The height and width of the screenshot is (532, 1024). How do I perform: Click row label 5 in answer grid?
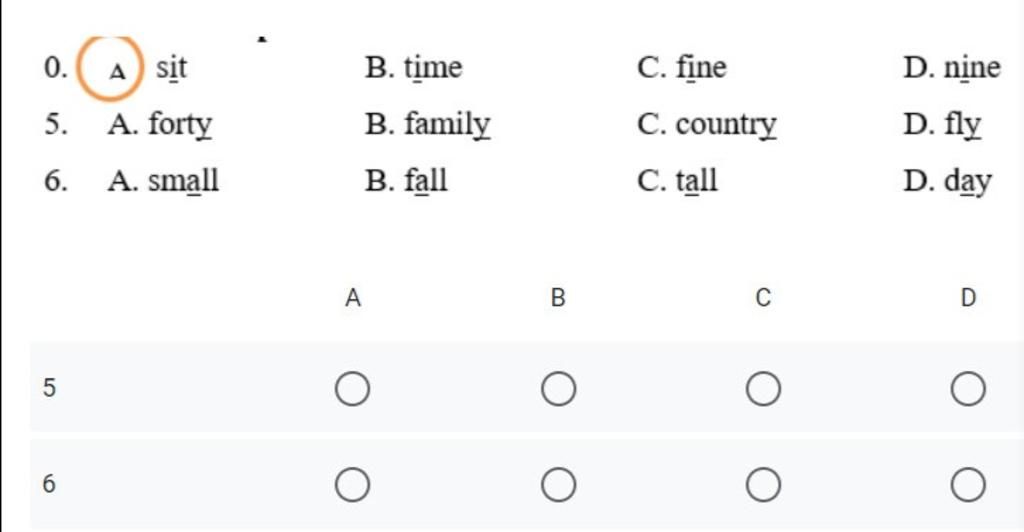(x=49, y=388)
